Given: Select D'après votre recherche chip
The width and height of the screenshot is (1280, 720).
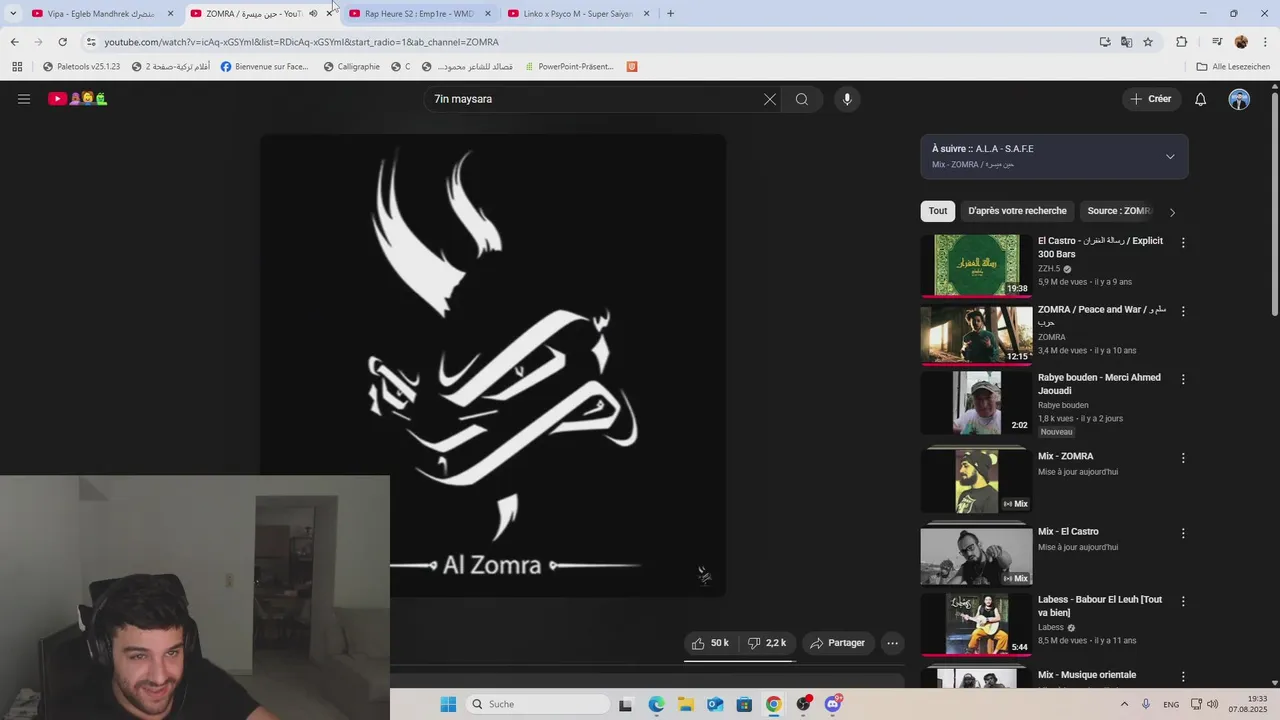Looking at the screenshot, I should pyautogui.click(x=1017, y=211).
